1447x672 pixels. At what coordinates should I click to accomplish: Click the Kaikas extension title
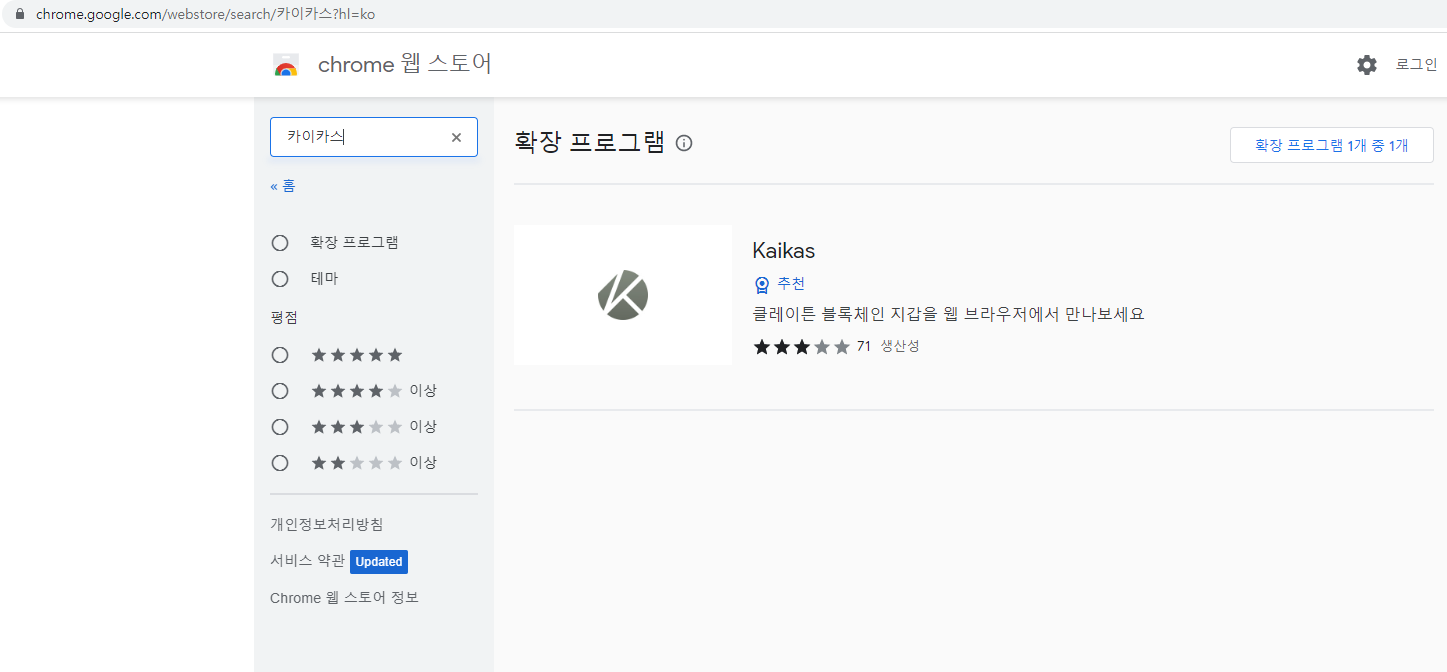point(783,250)
